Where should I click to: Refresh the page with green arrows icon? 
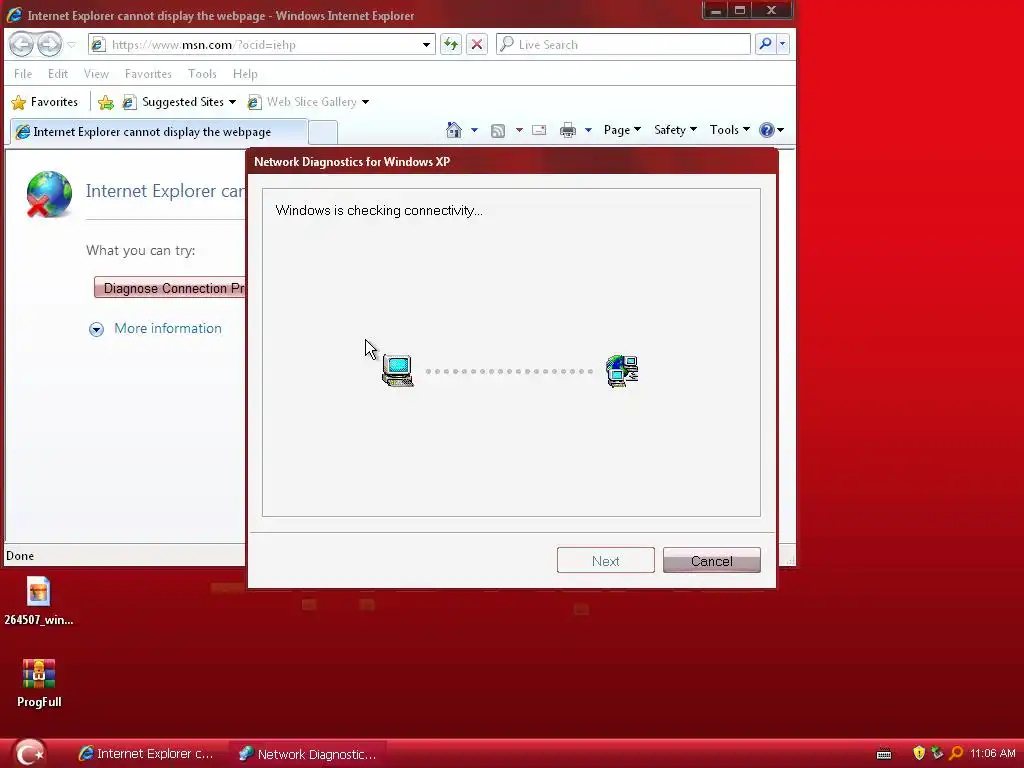tap(451, 44)
